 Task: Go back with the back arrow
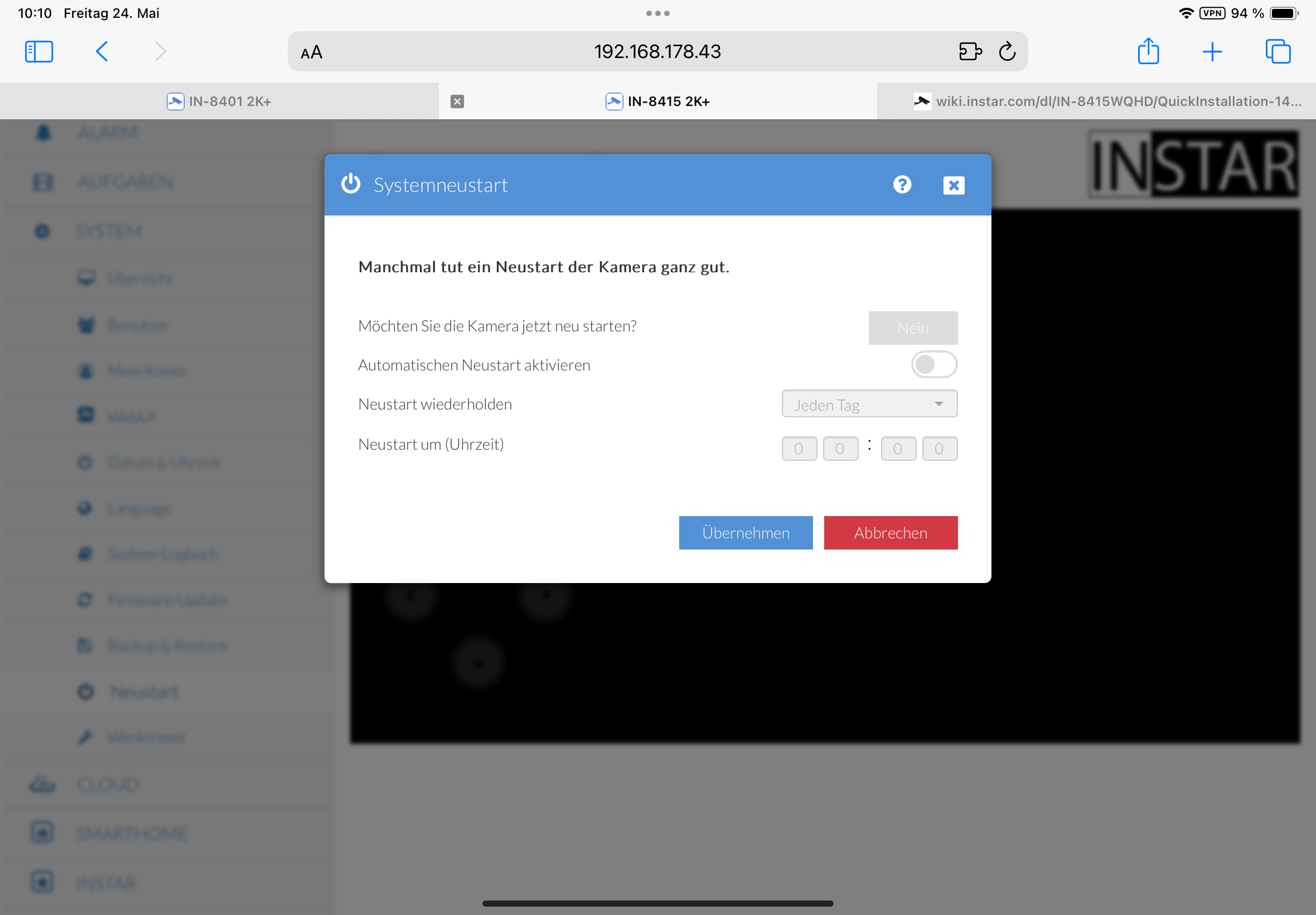(102, 51)
